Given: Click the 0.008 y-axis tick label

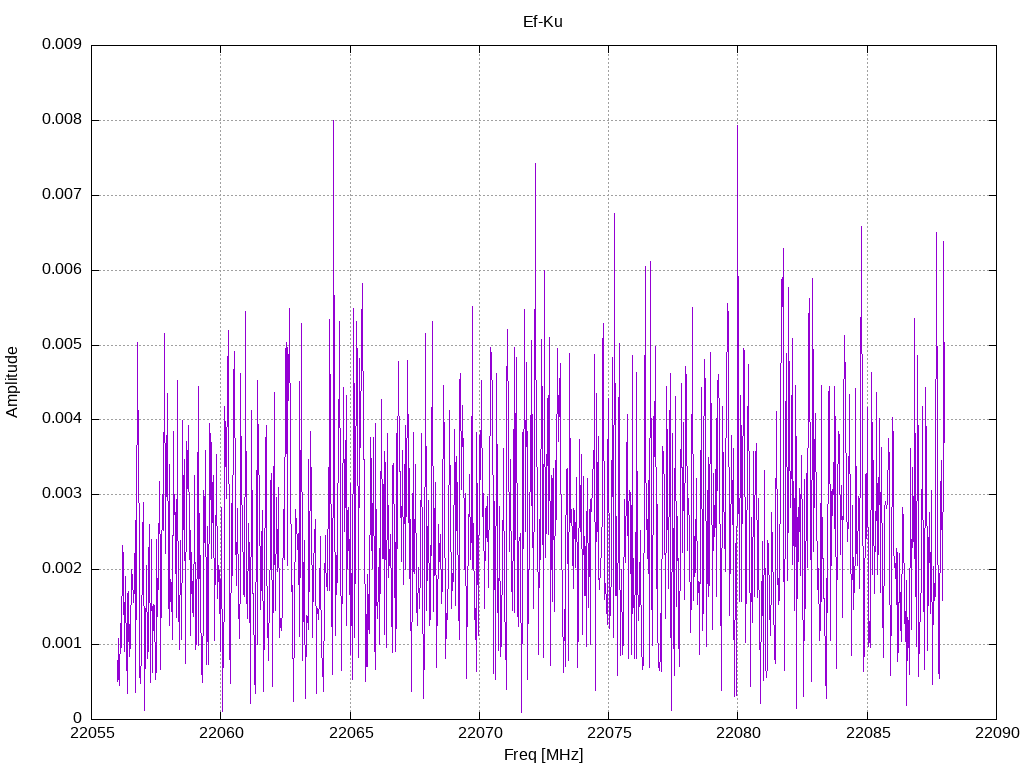Looking at the screenshot, I should click(61, 120).
